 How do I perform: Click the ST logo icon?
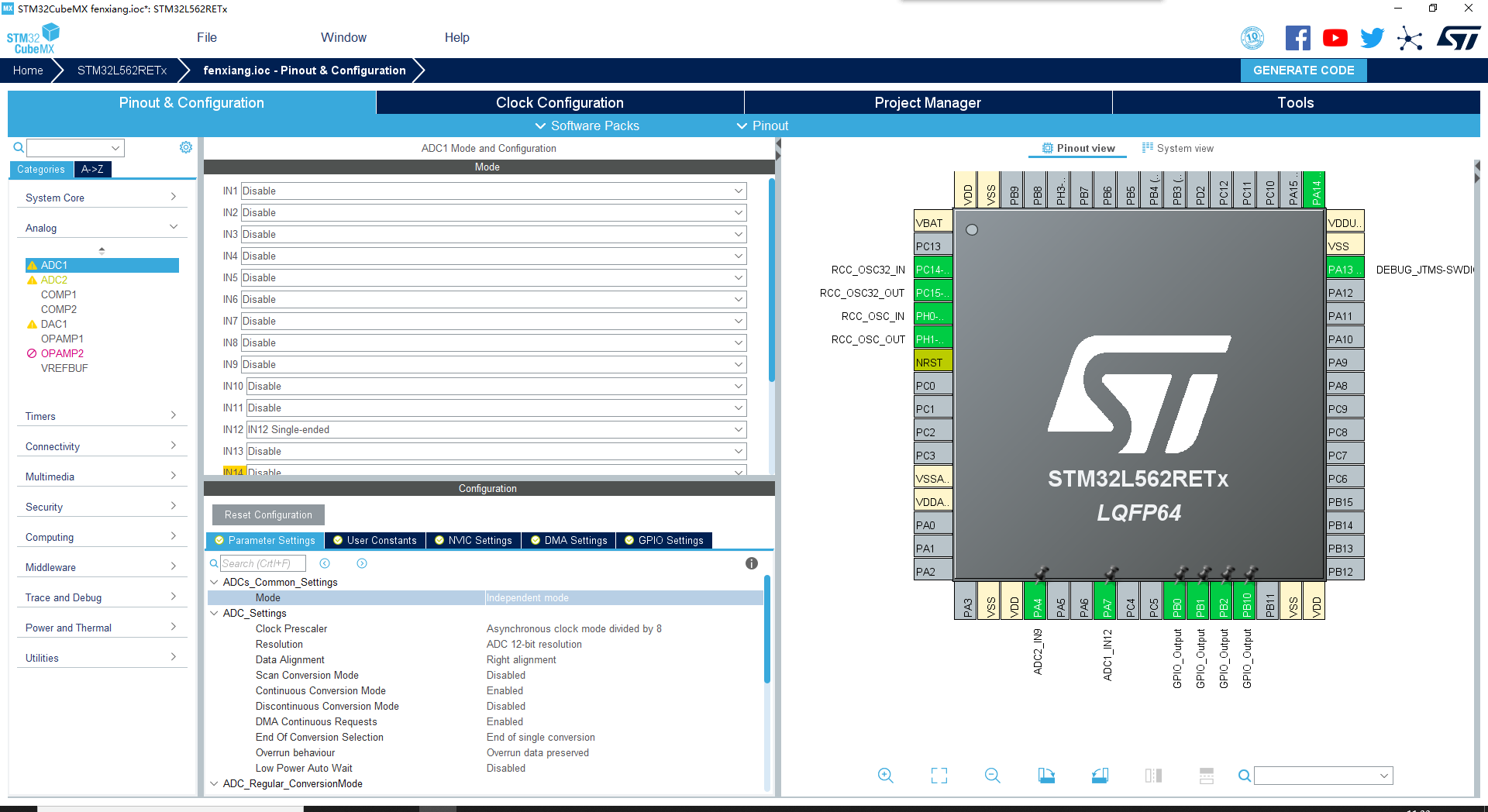pos(1459,38)
